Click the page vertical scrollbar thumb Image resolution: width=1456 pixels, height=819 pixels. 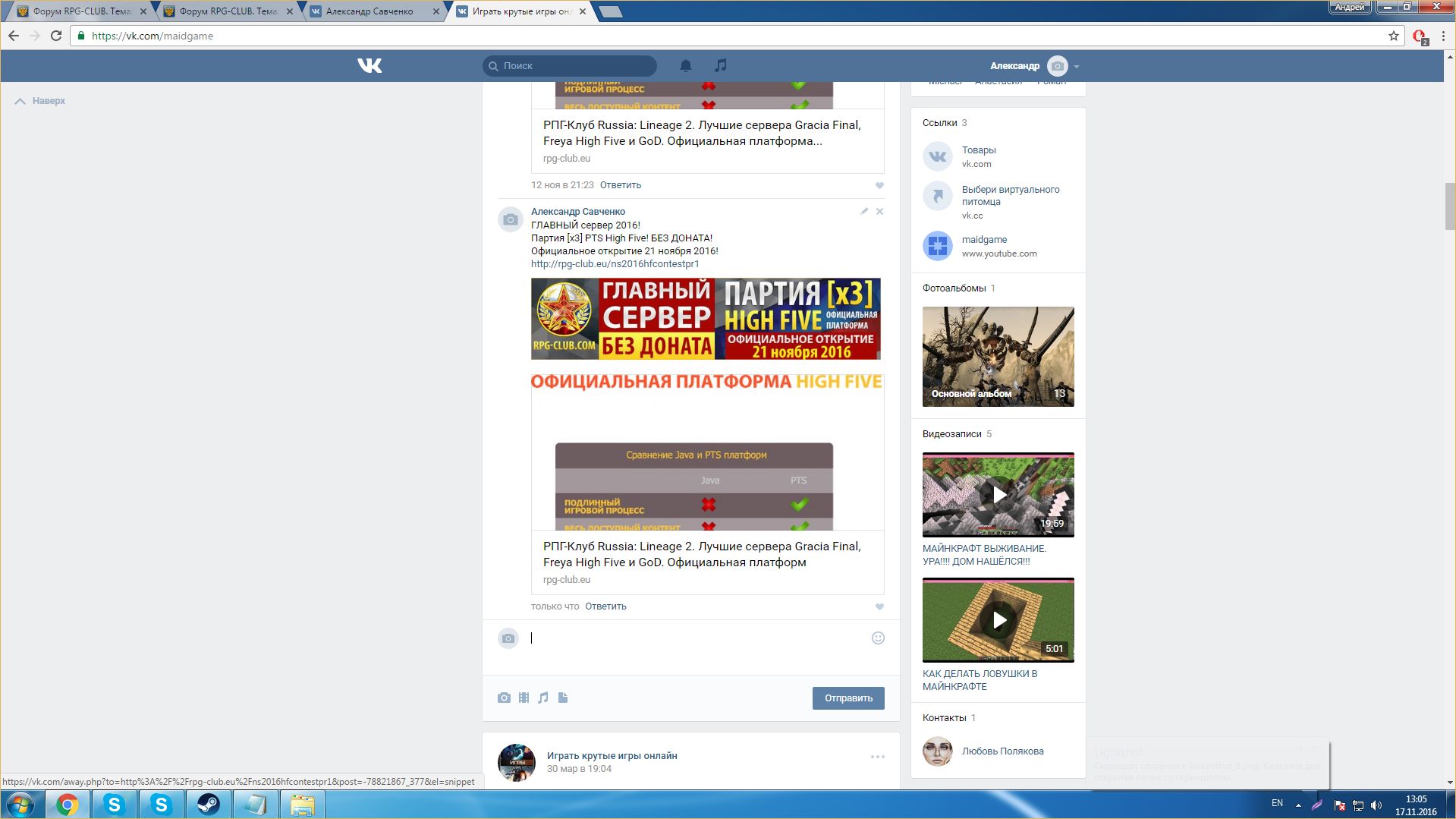(1450, 206)
